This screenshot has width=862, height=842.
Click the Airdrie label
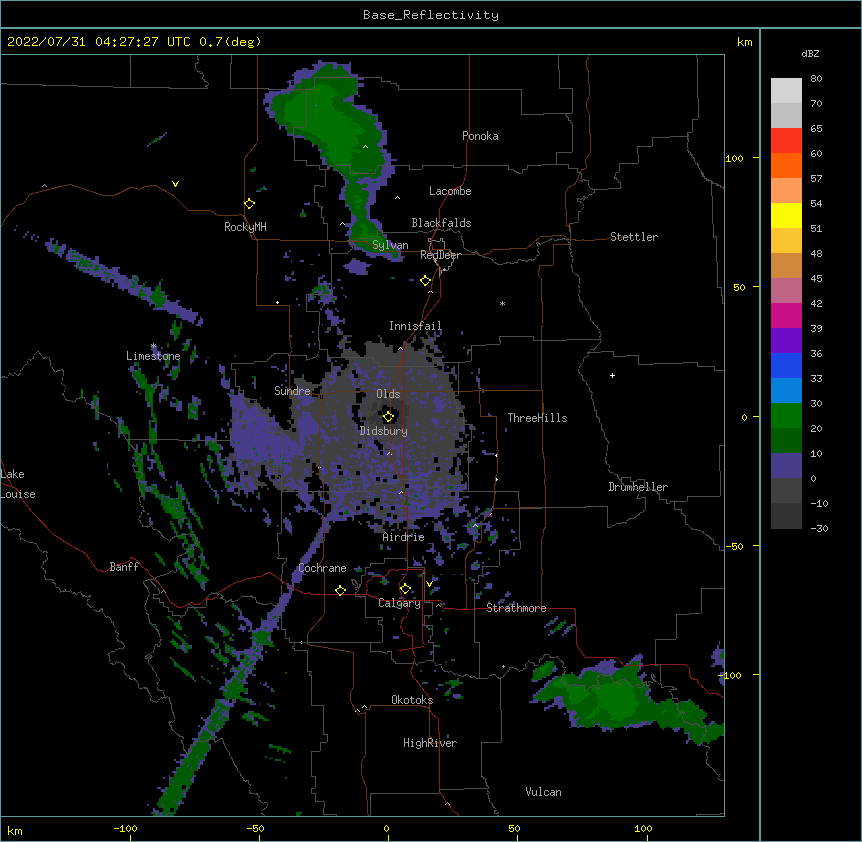404,537
